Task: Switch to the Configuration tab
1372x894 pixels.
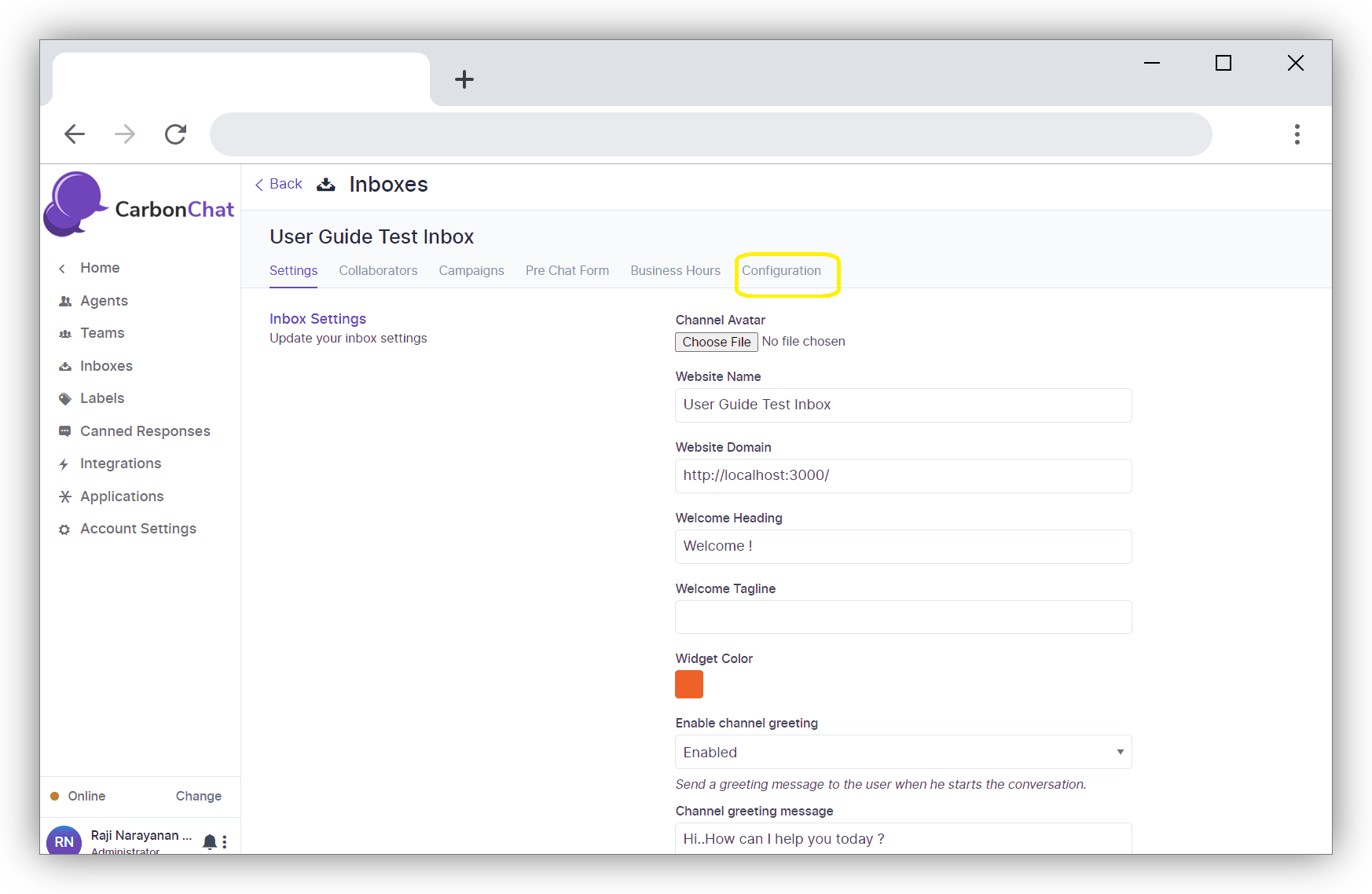Action: [x=781, y=271]
